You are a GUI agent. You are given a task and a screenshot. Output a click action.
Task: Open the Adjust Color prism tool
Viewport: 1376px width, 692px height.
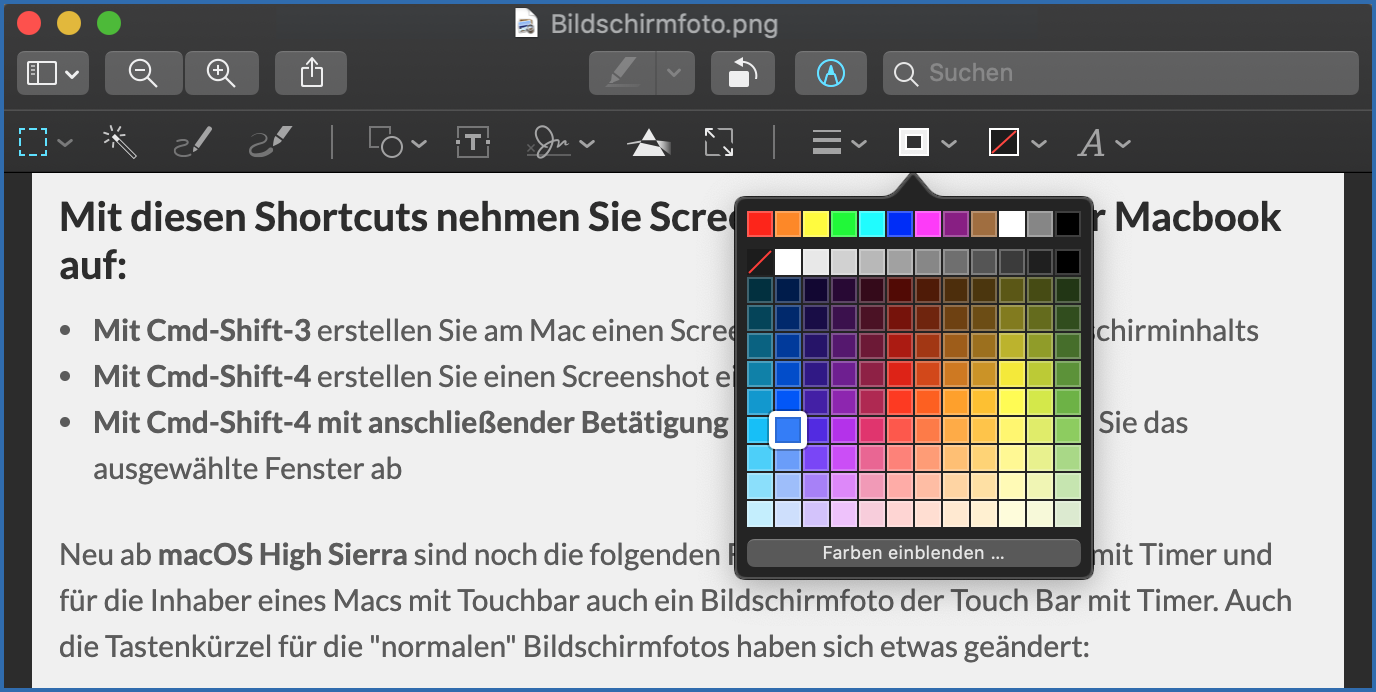[648, 143]
